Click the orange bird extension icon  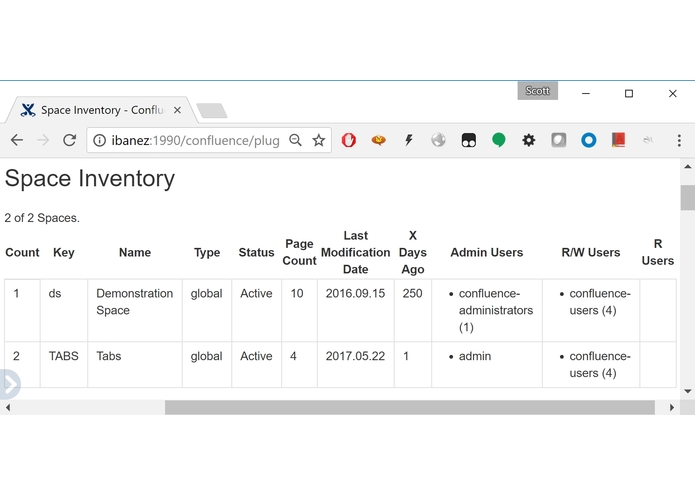coord(379,140)
